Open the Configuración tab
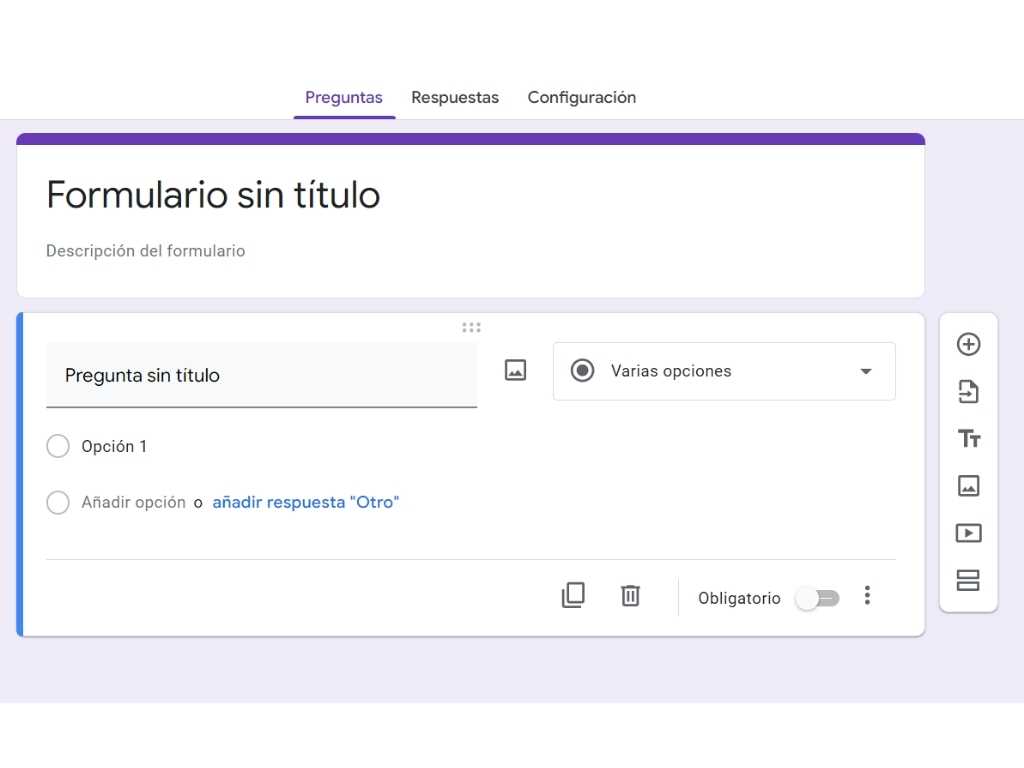The width and height of the screenshot is (1024, 768). (581, 97)
